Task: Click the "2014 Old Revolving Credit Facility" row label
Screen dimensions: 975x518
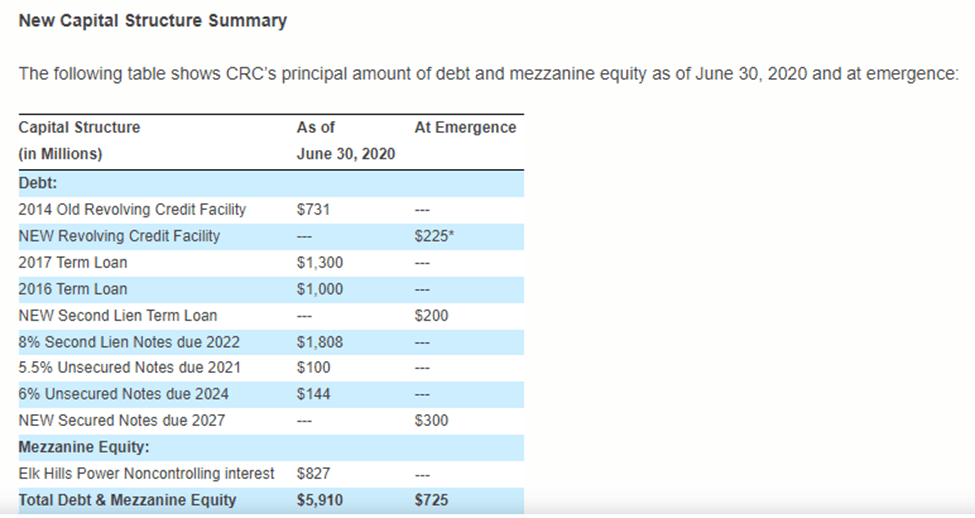Action: click(132, 210)
